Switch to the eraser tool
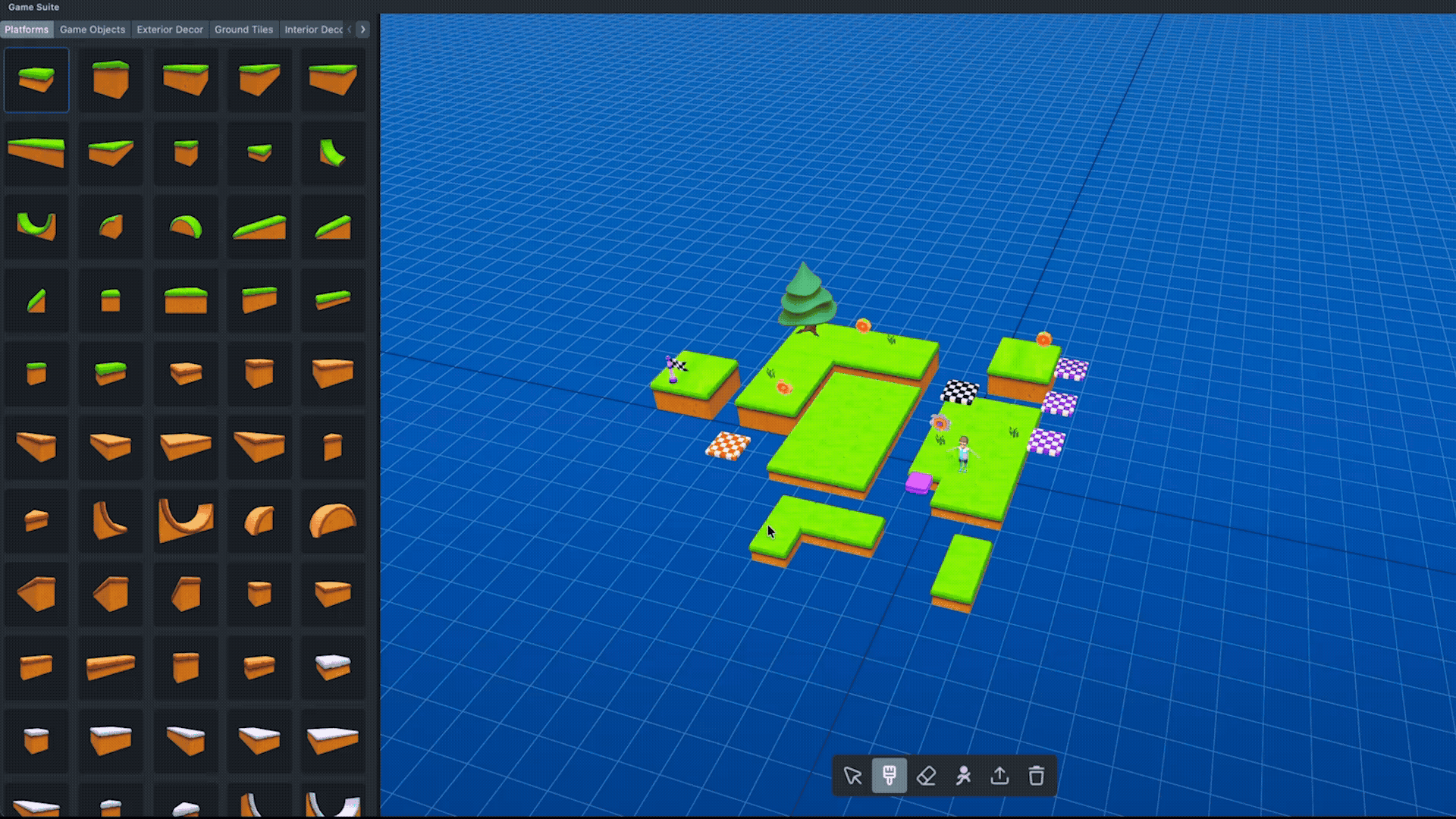This screenshot has width=1456, height=819. click(x=926, y=776)
